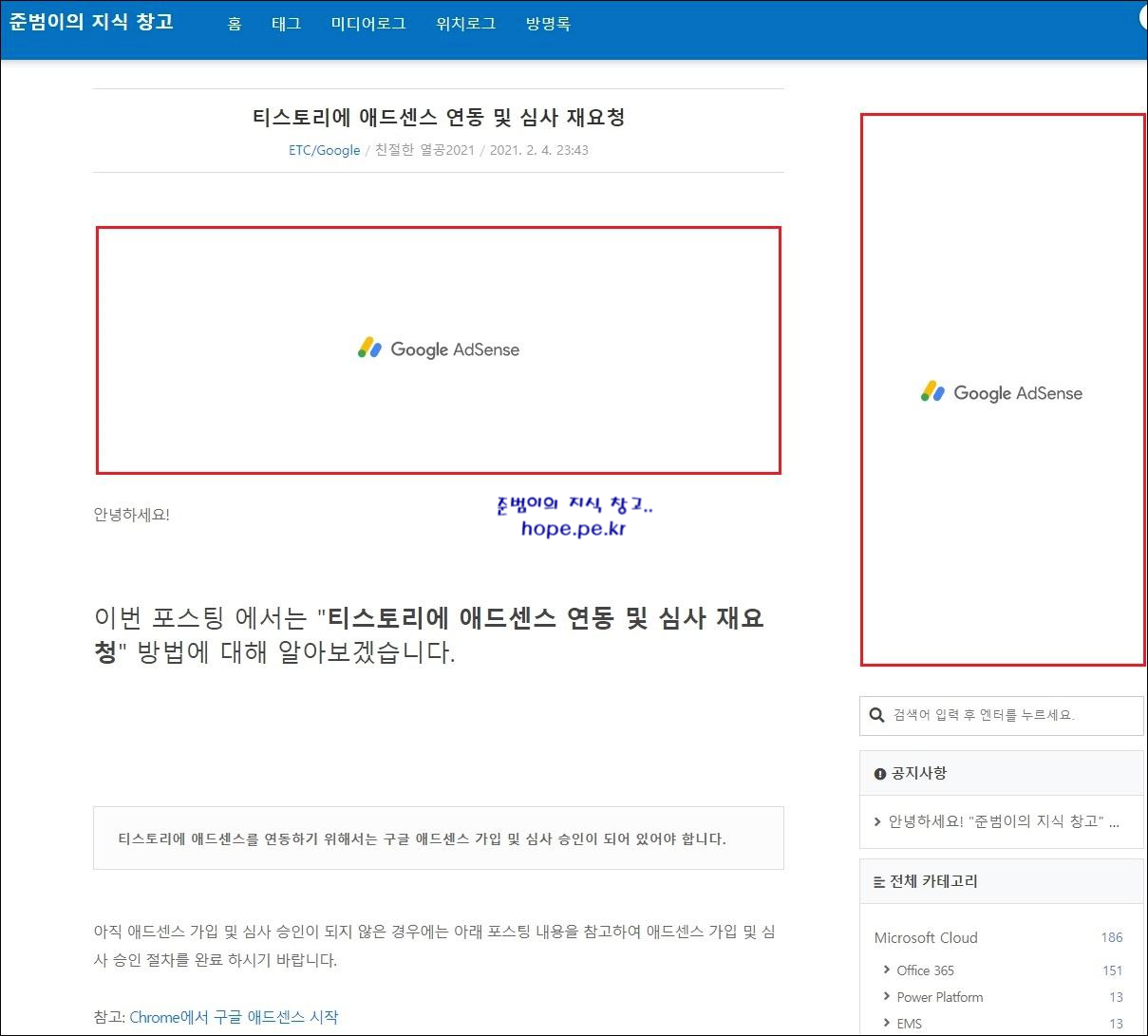The width and height of the screenshot is (1148, 1036).
Task: Click the author text 친절한 열공2021
Action: click(x=424, y=150)
